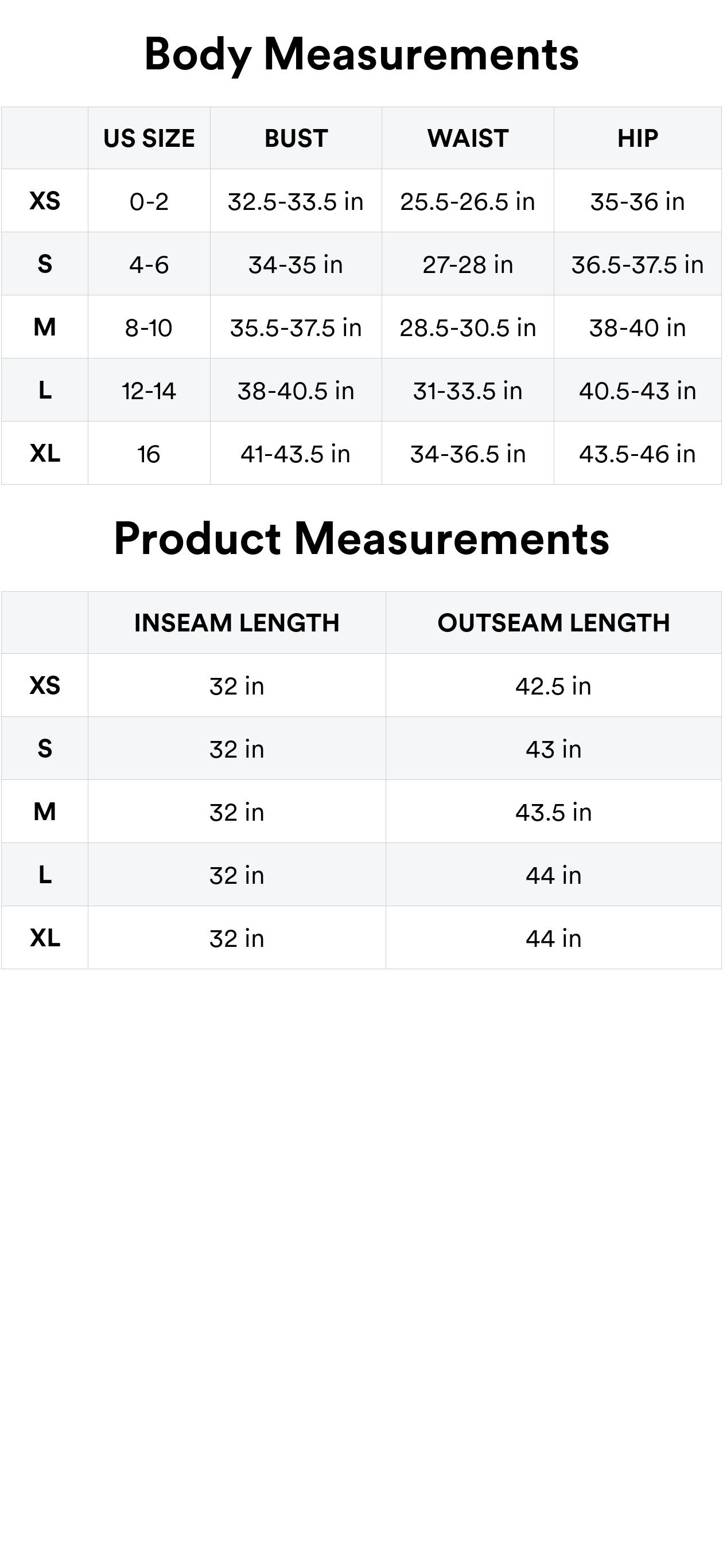Select the OUTSEAM LENGTH column header
The height and width of the screenshot is (1568, 723).
[553, 623]
